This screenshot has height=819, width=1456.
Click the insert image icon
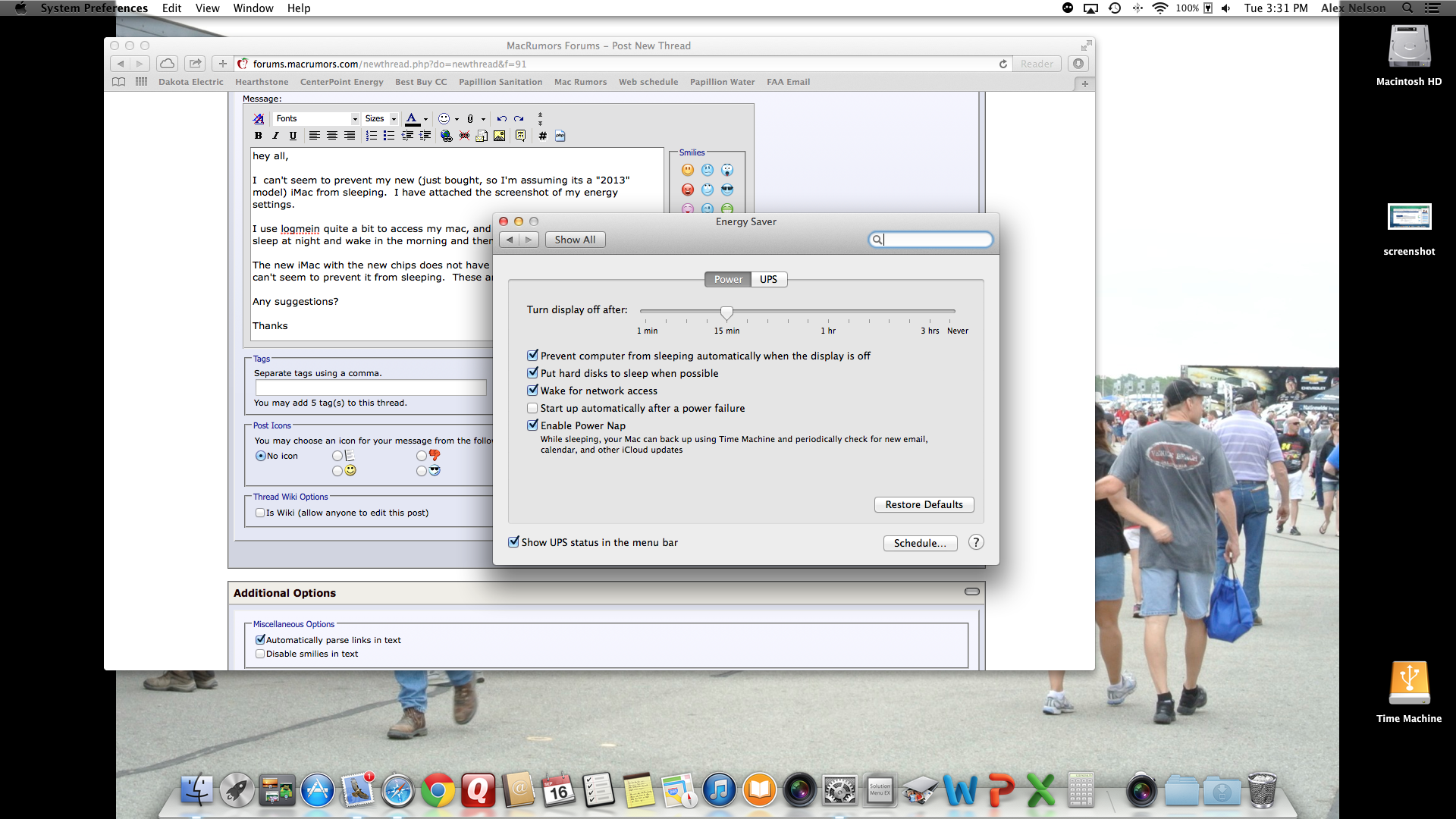[499, 136]
